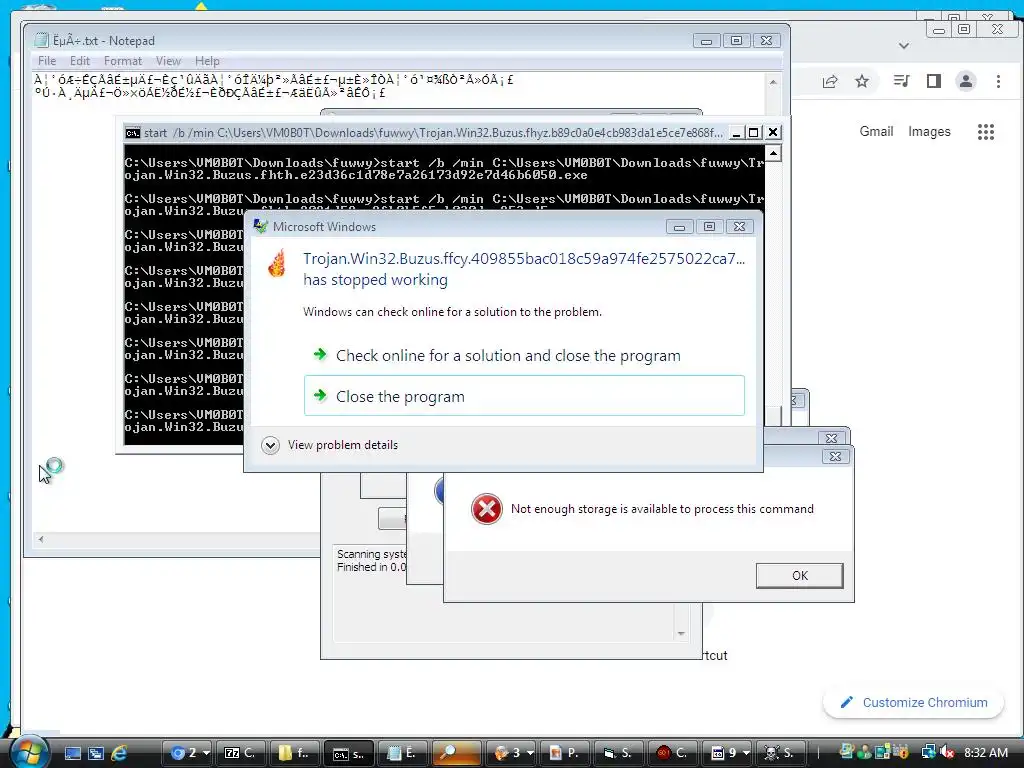Image resolution: width=1024 pixels, height=768 pixels.
Task: Click scanning log scroll down arrow
Action: [681, 633]
